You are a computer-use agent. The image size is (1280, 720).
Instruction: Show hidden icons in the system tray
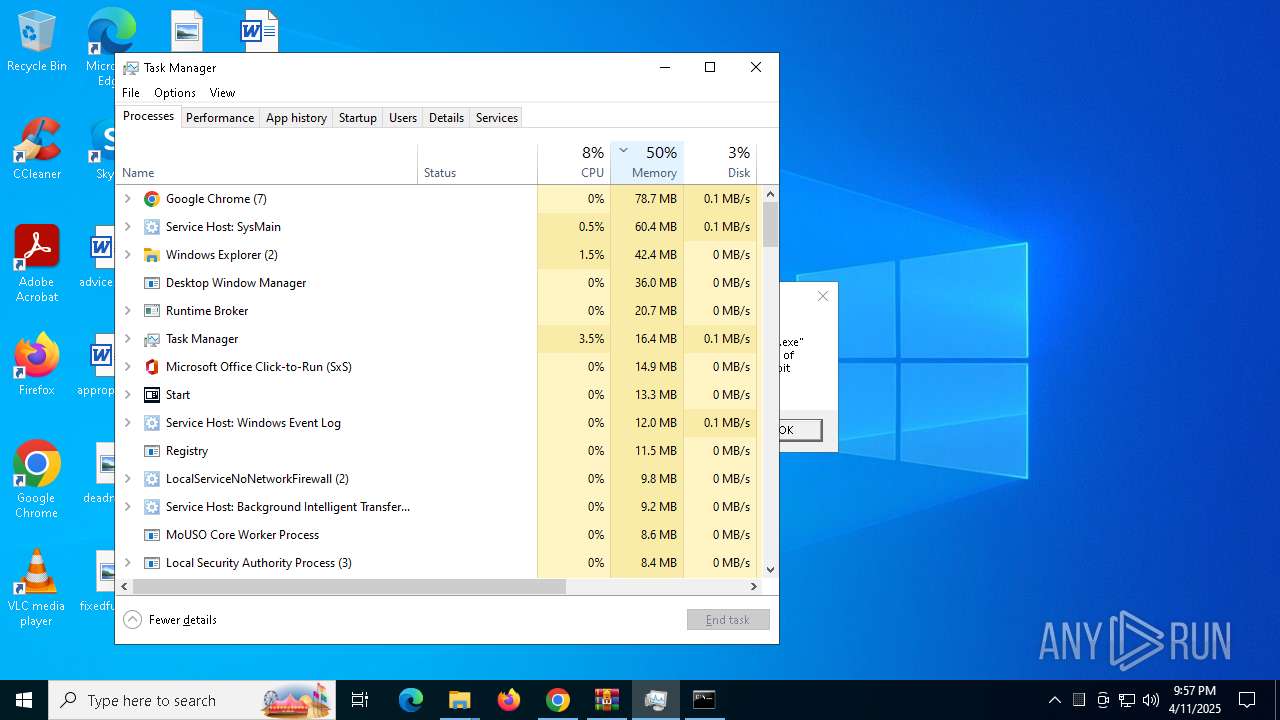pos(1054,700)
